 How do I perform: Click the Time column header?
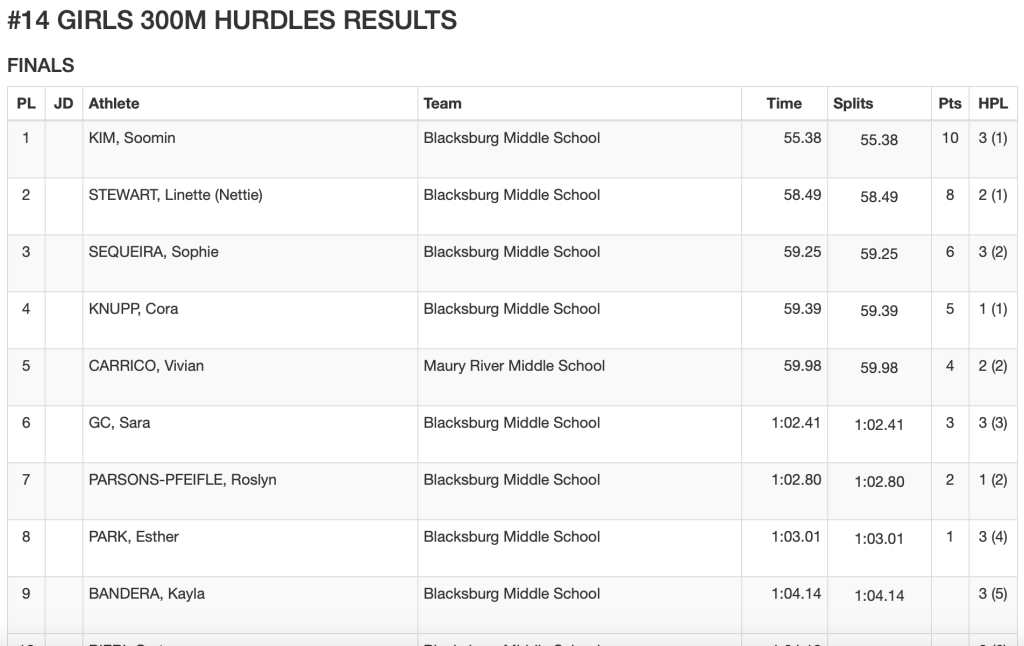(784, 103)
